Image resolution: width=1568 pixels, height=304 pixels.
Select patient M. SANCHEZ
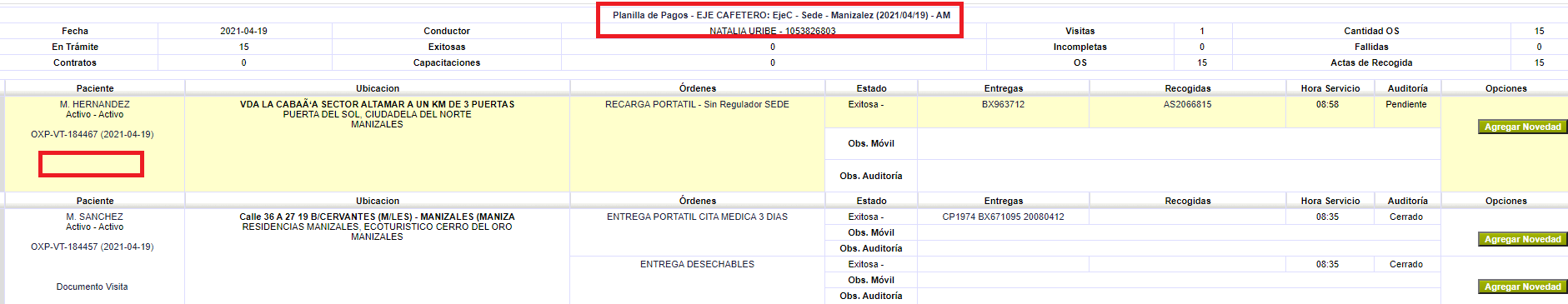[x=95, y=217]
